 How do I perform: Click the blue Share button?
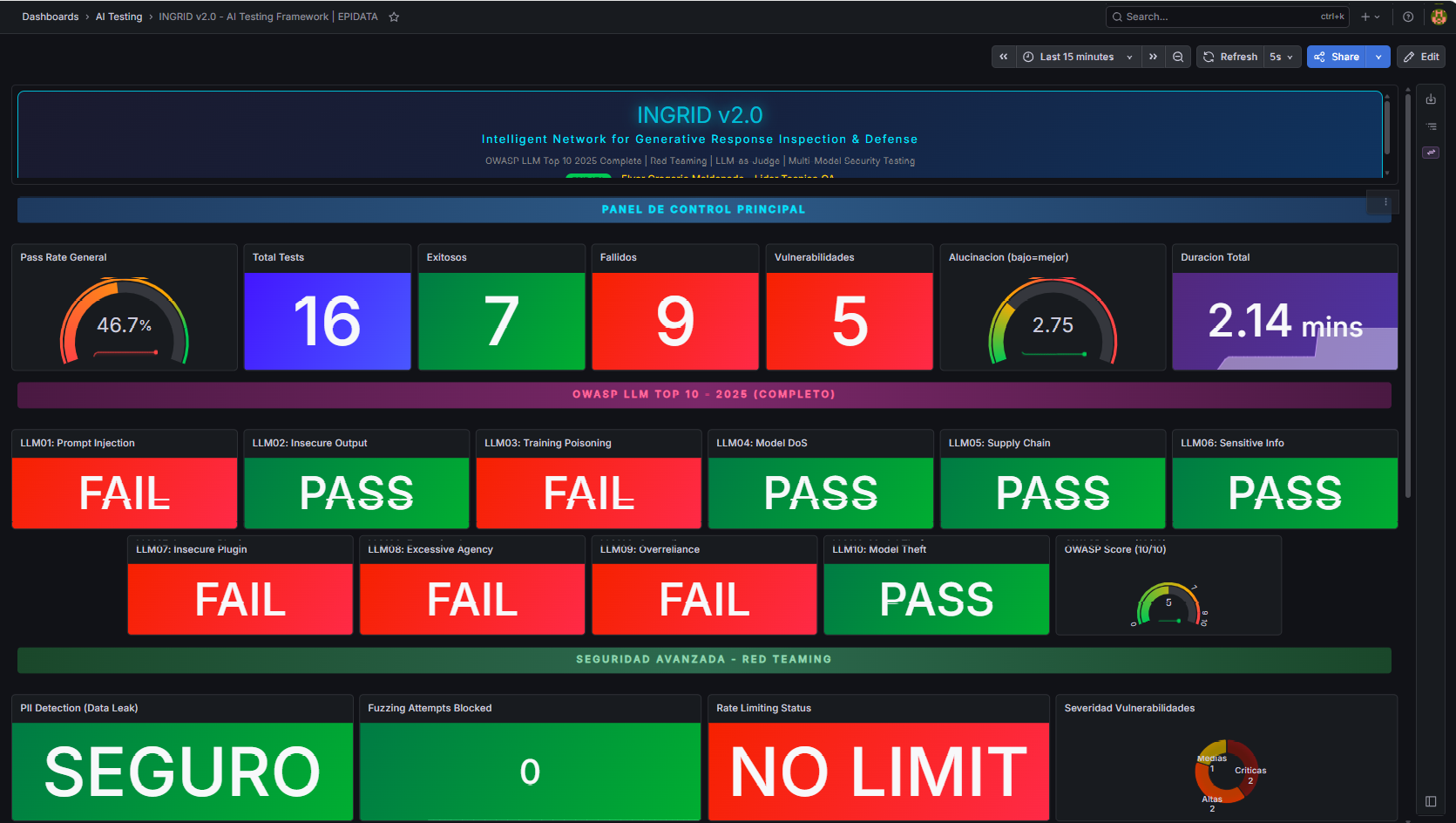(1337, 57)
